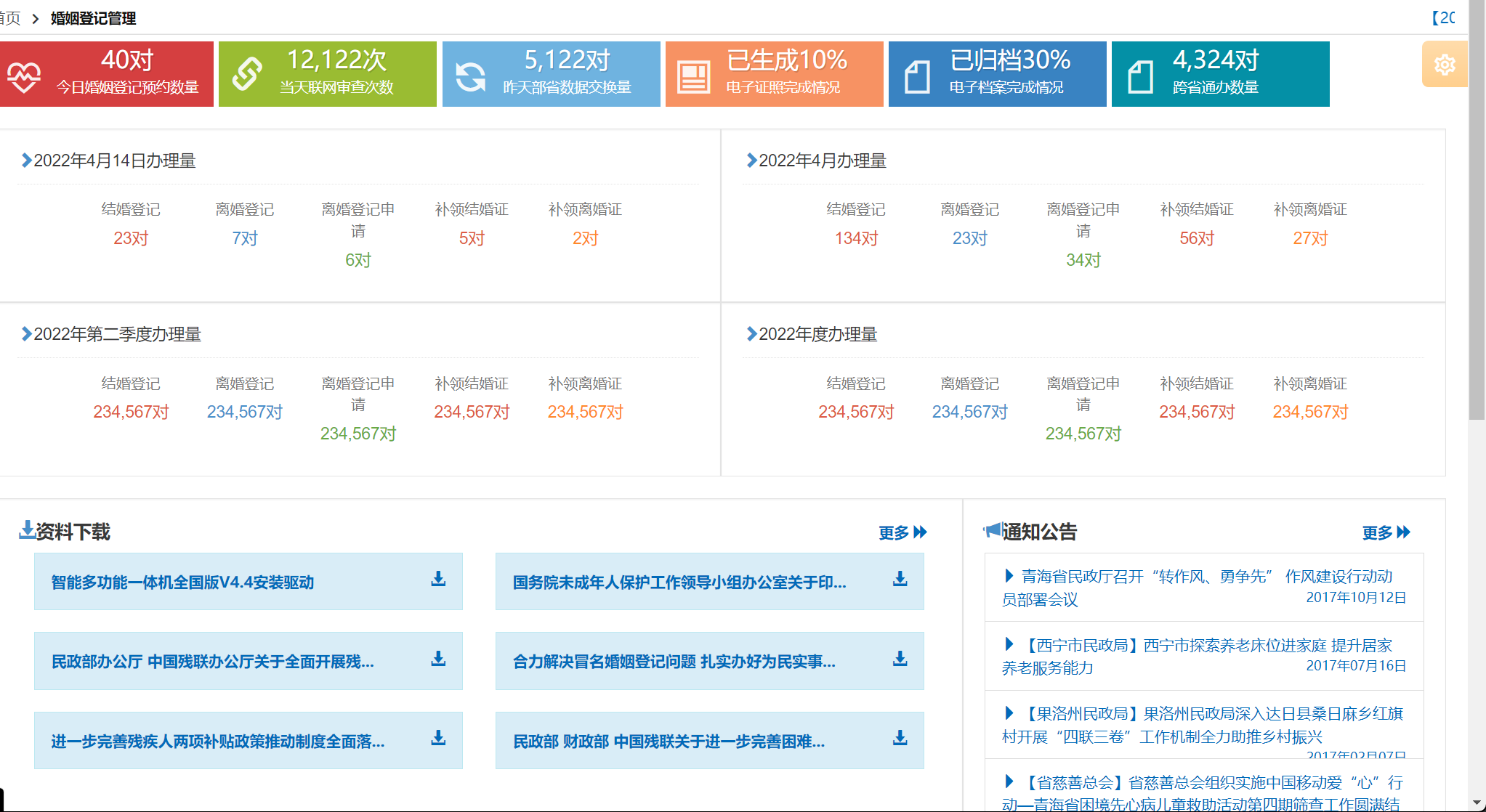The image size is (1486, 812).
Task: Click 56对 under 补领结婚证 for April
Action: (x=1197, y=238)
